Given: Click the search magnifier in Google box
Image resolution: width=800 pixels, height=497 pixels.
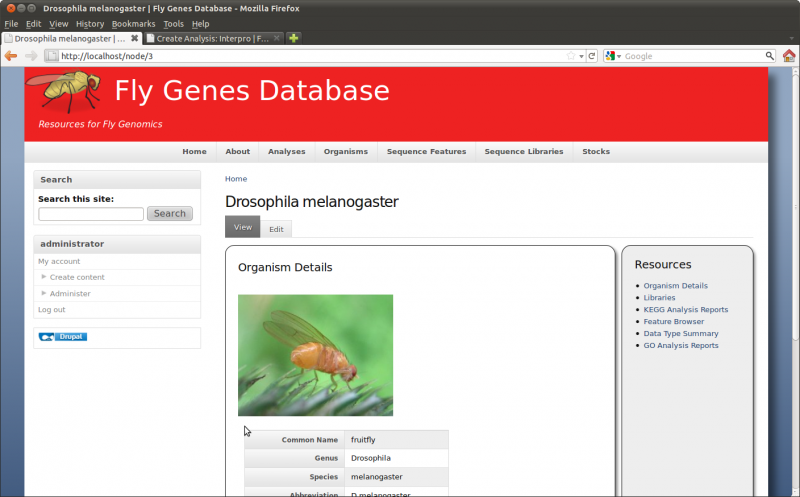Looking at the screenshot, I should coord(769,56).
